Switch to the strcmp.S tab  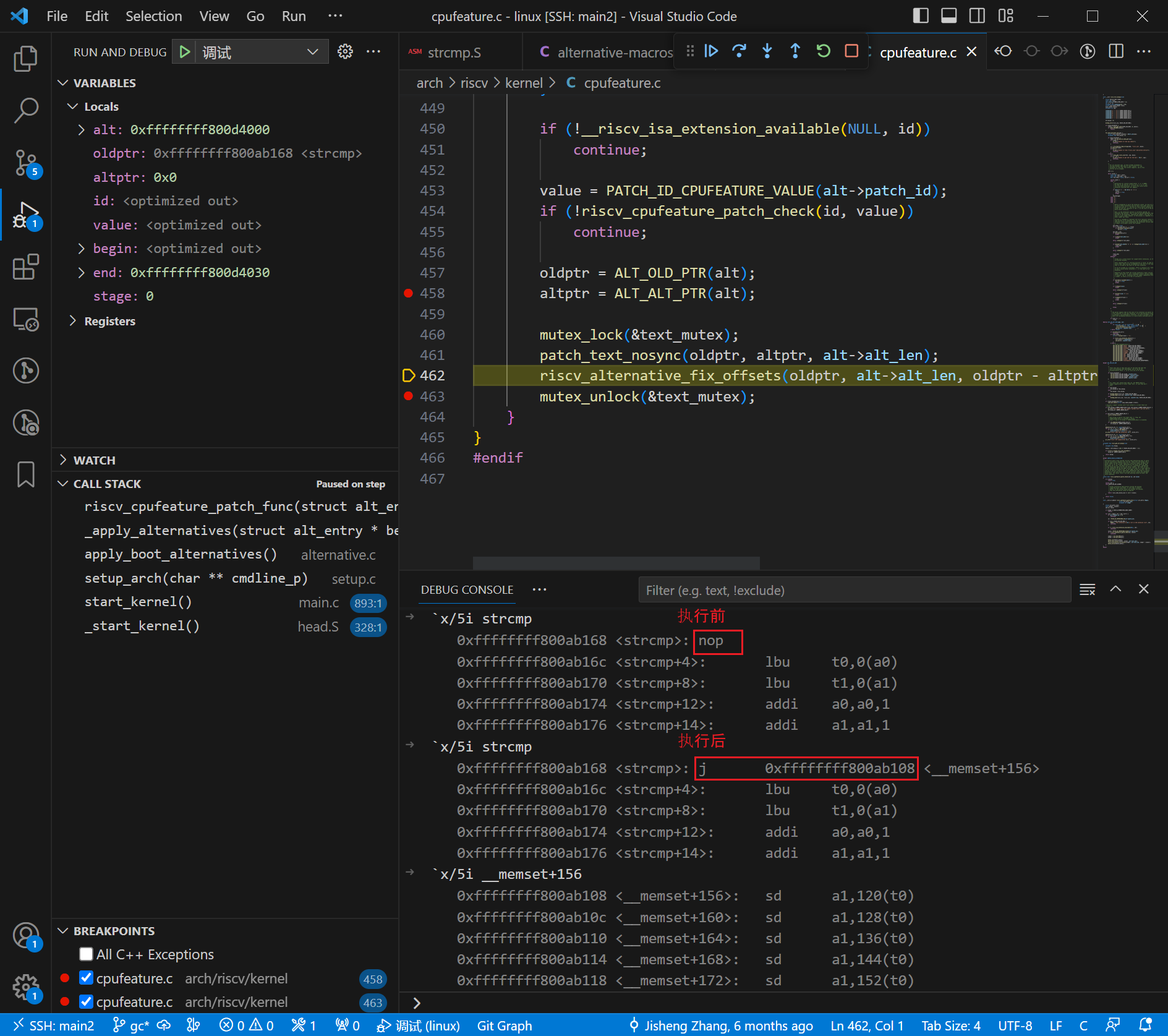pyautogui.click(x=454, y=53)
